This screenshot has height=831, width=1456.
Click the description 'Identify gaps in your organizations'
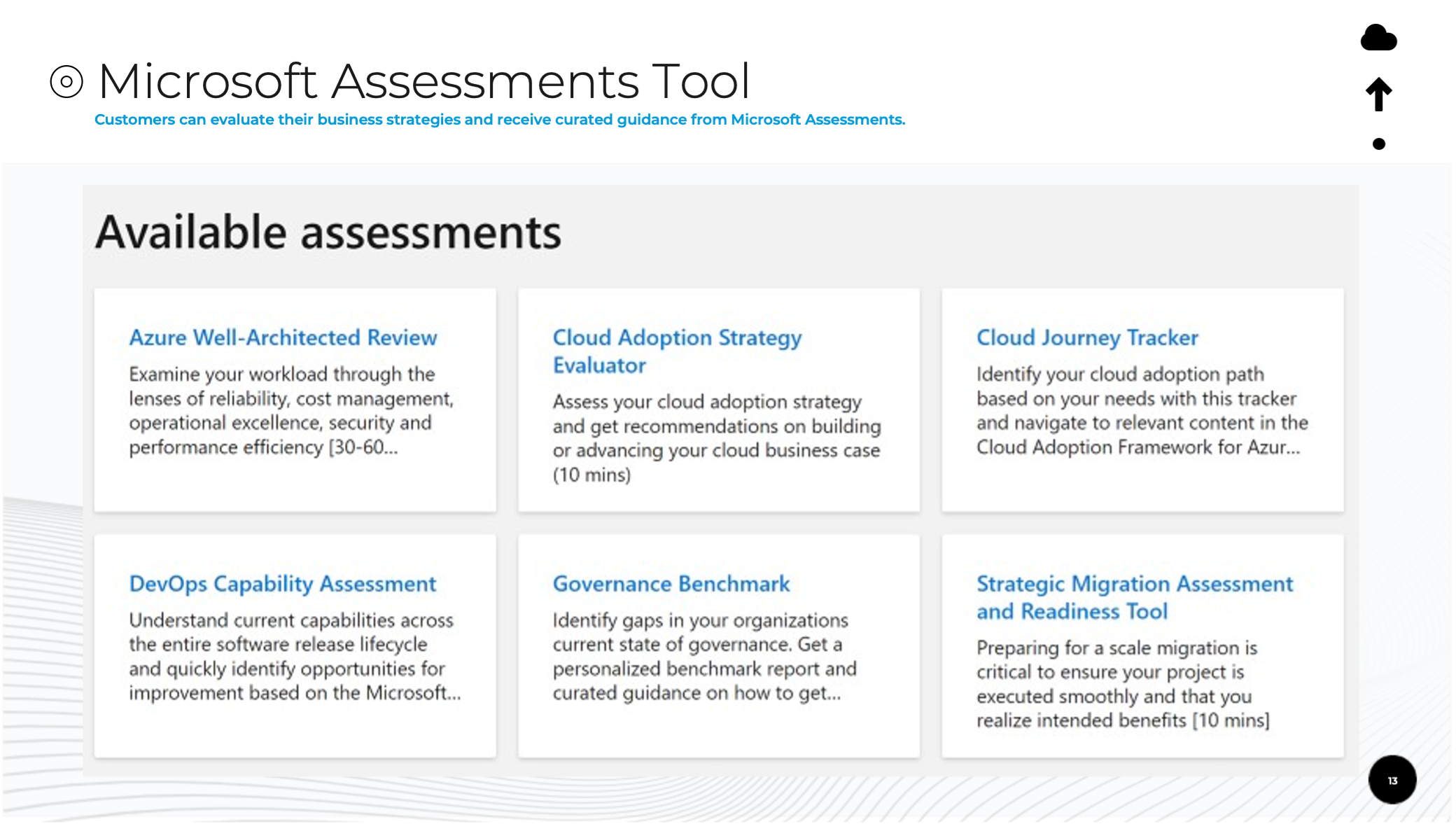(x=704, y=657)
